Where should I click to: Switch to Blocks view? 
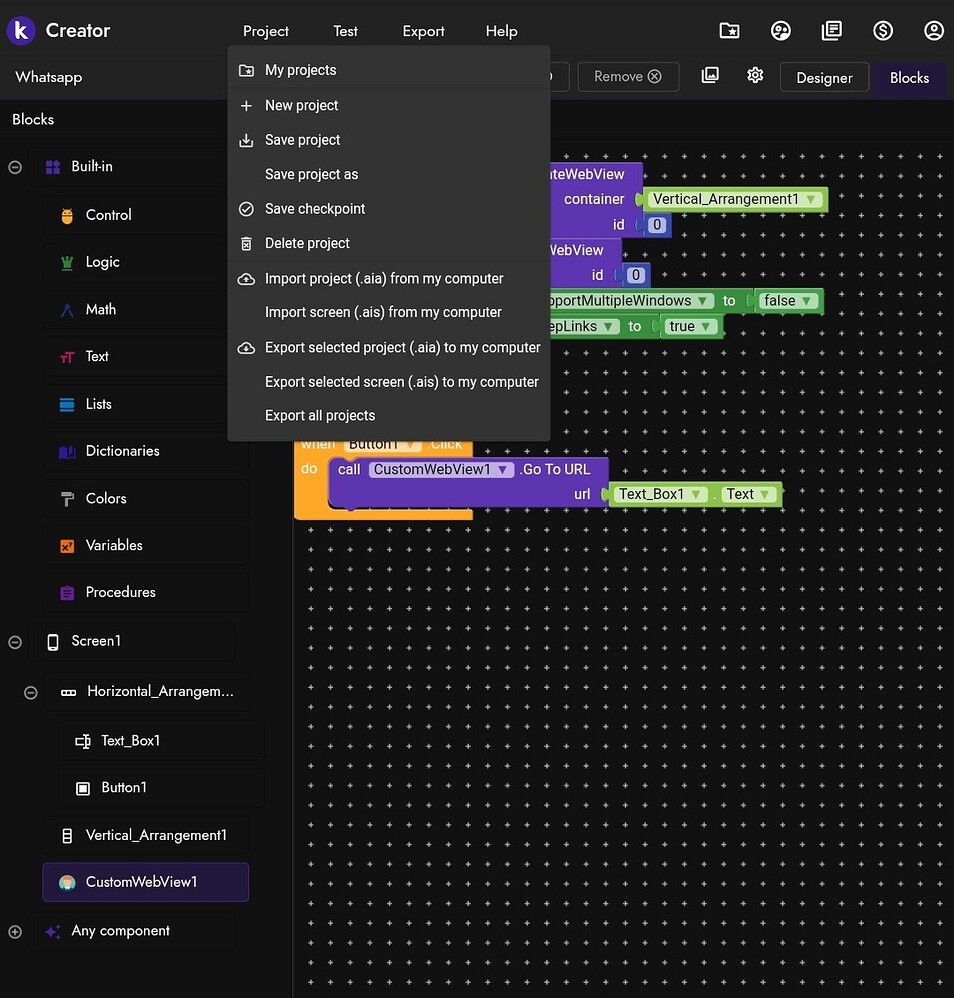pyautogui.click(x=909, y=78)
